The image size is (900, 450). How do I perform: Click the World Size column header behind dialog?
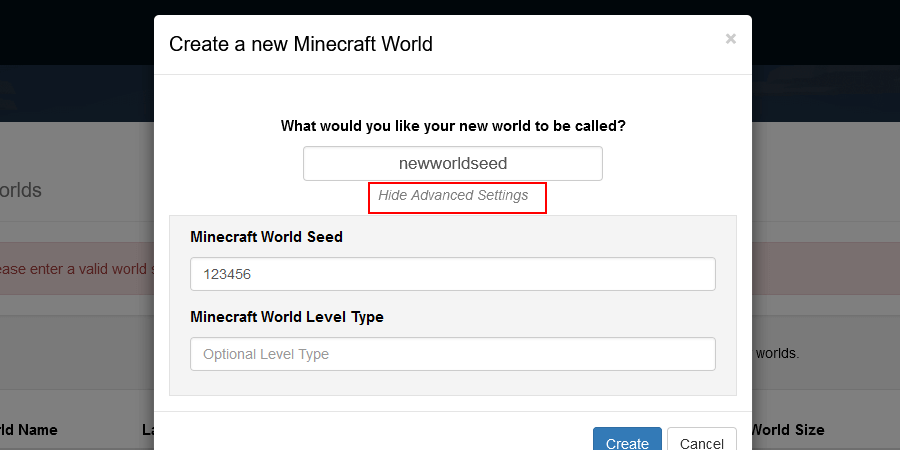pos(788,429)
